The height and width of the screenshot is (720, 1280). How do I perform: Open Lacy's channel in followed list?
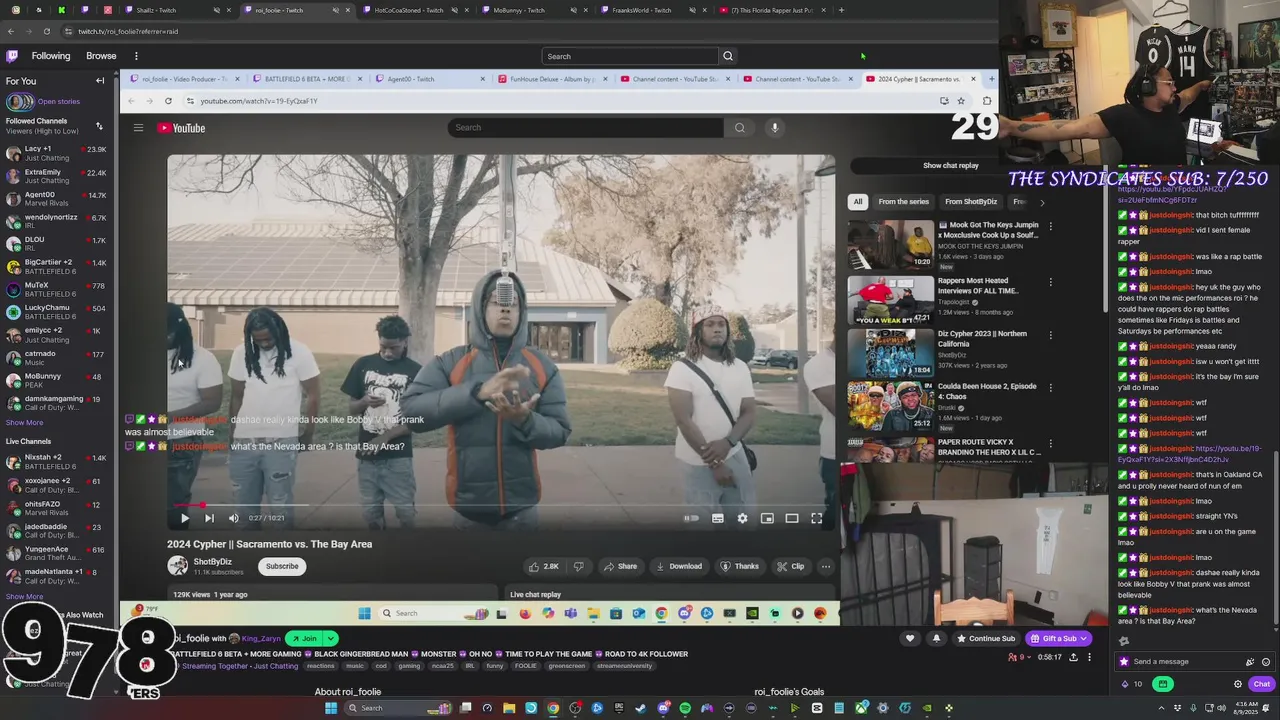point(57,153)
